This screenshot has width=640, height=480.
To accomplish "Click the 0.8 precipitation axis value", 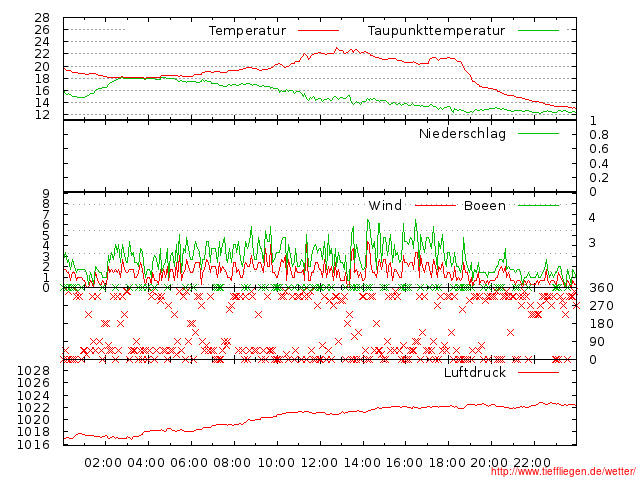I will pos(598,135).
